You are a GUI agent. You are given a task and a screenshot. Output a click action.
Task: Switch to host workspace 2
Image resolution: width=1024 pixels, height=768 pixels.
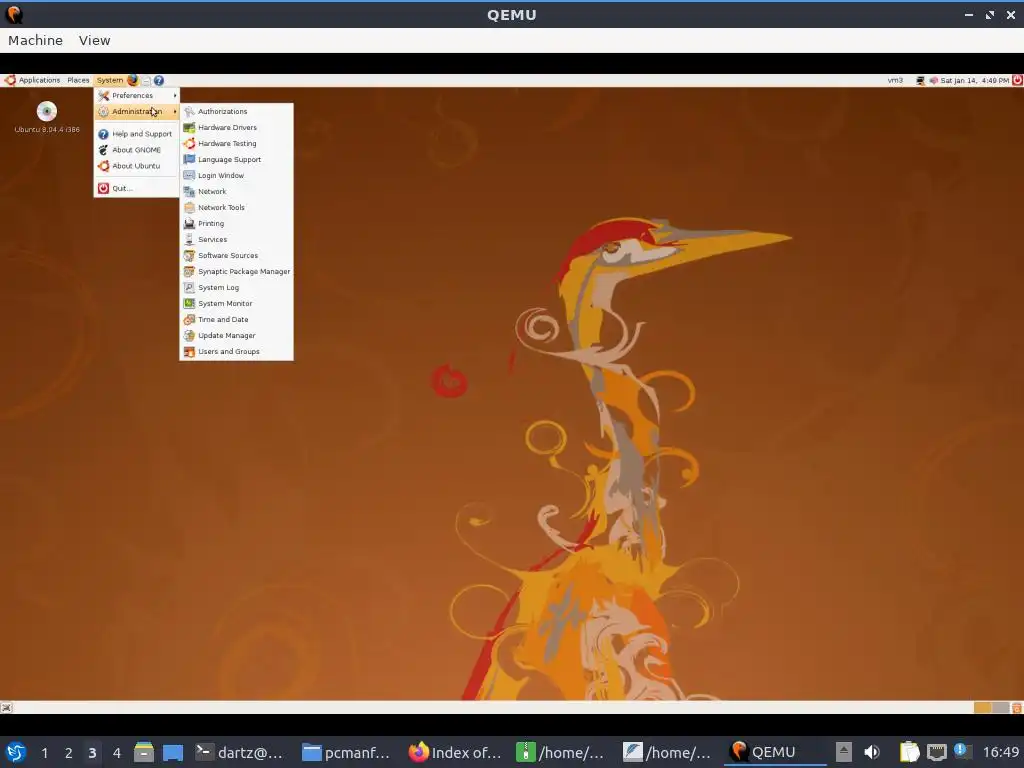point(69,753)
